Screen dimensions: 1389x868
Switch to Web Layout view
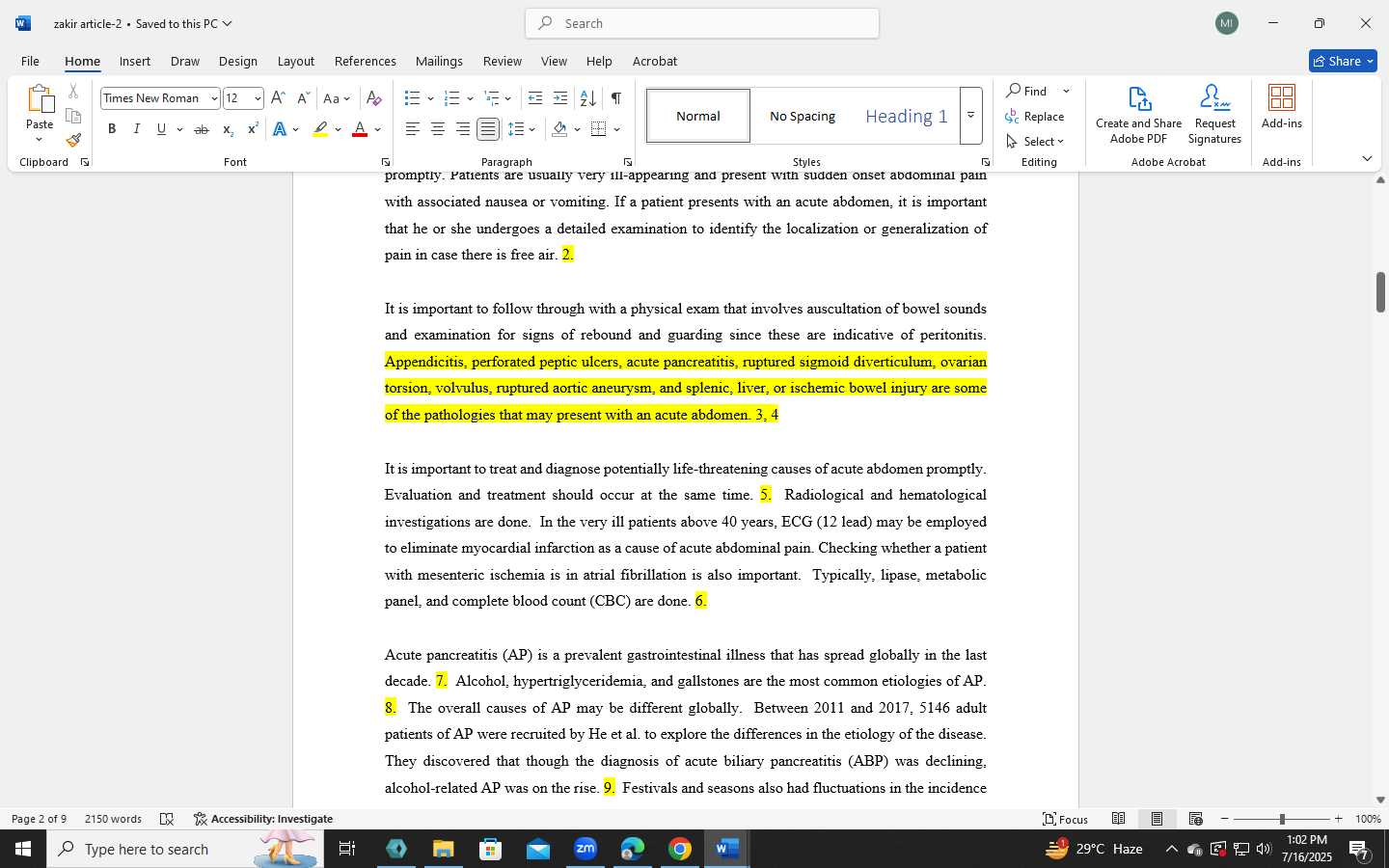(x=1196, y=819)
